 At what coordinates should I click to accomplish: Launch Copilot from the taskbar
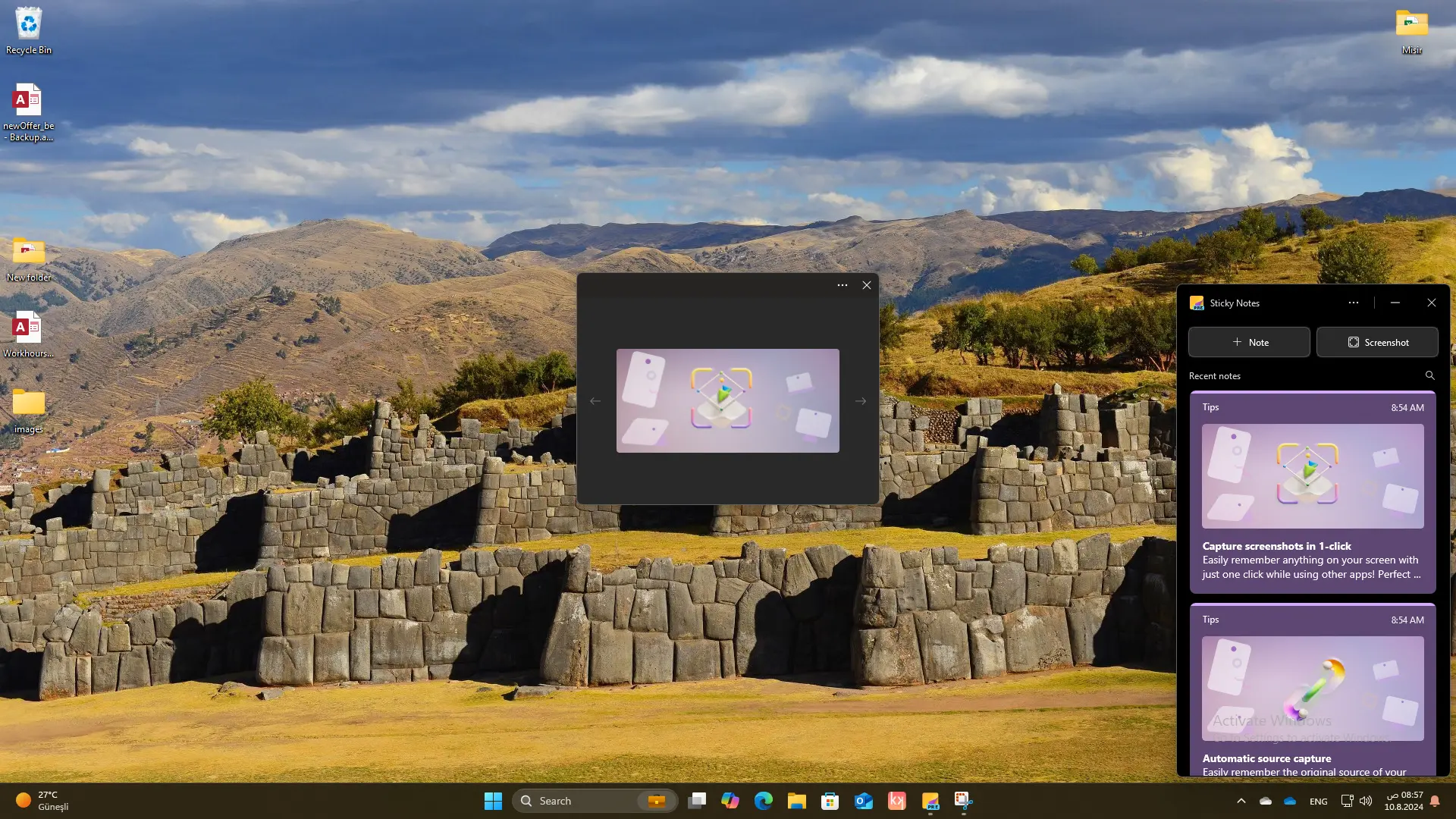point(730,801)
